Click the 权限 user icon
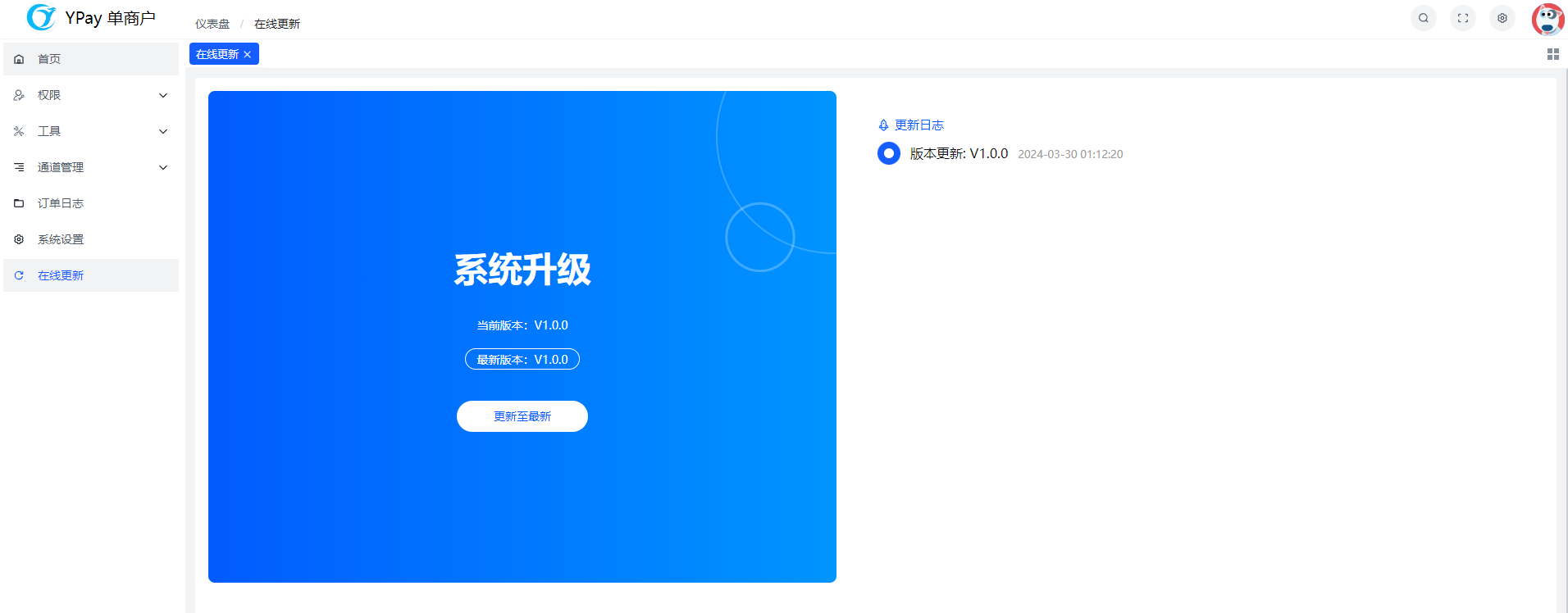 tap(19, 95)
